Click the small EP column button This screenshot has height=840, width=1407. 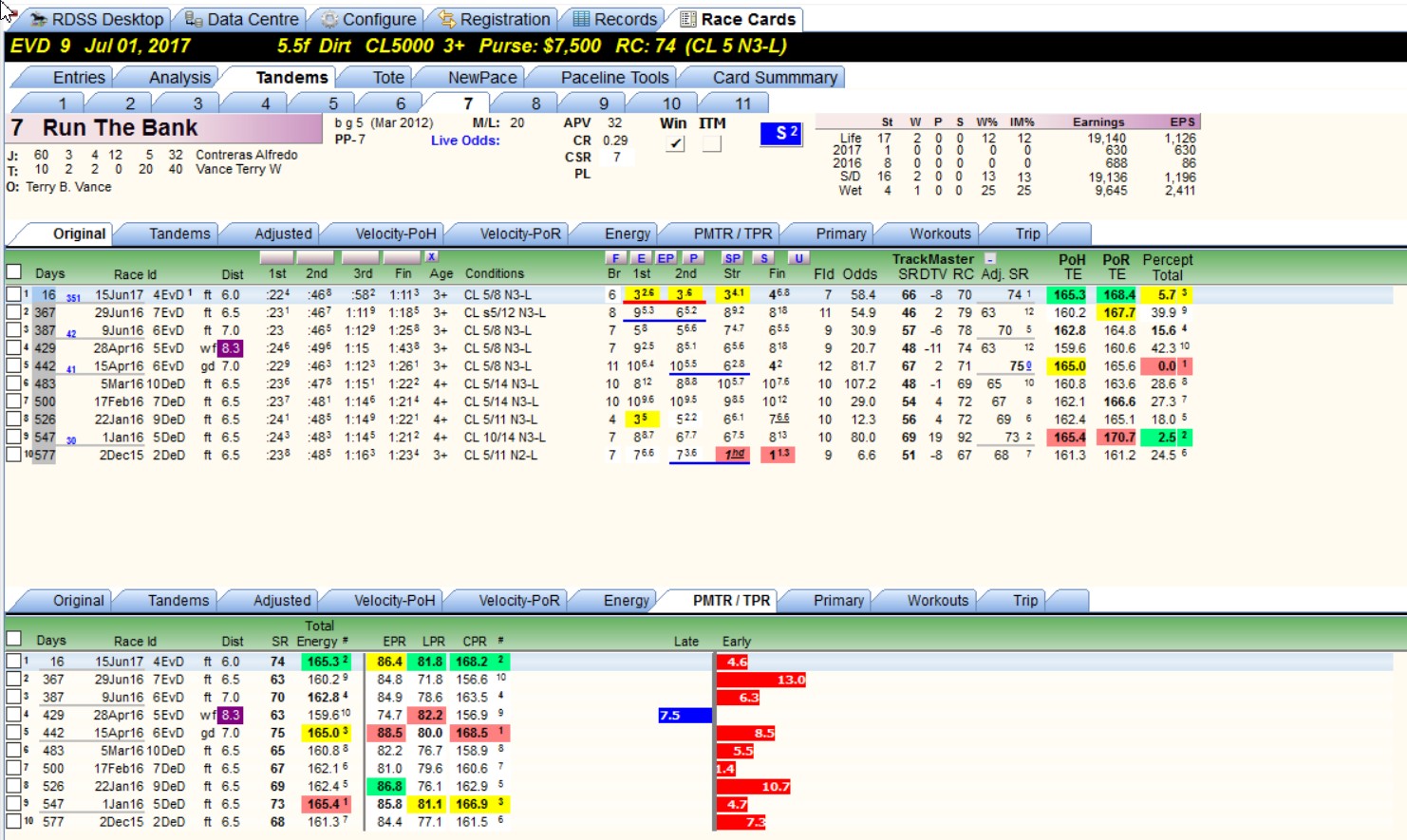coord(666,258)
